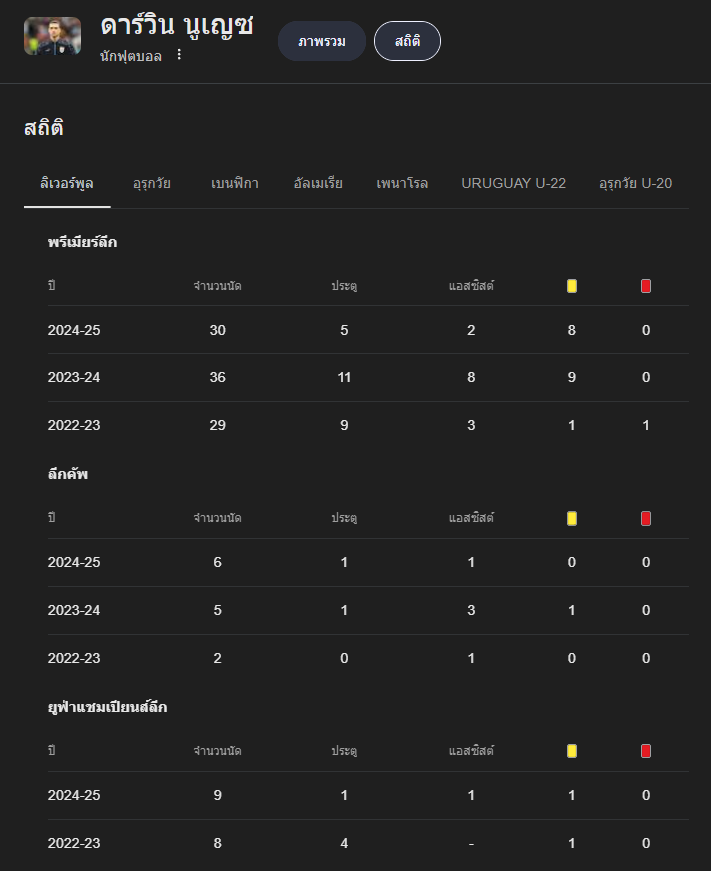Open the เบนฟิกา tab
This screenshot has height=871, width=711.
234,183
